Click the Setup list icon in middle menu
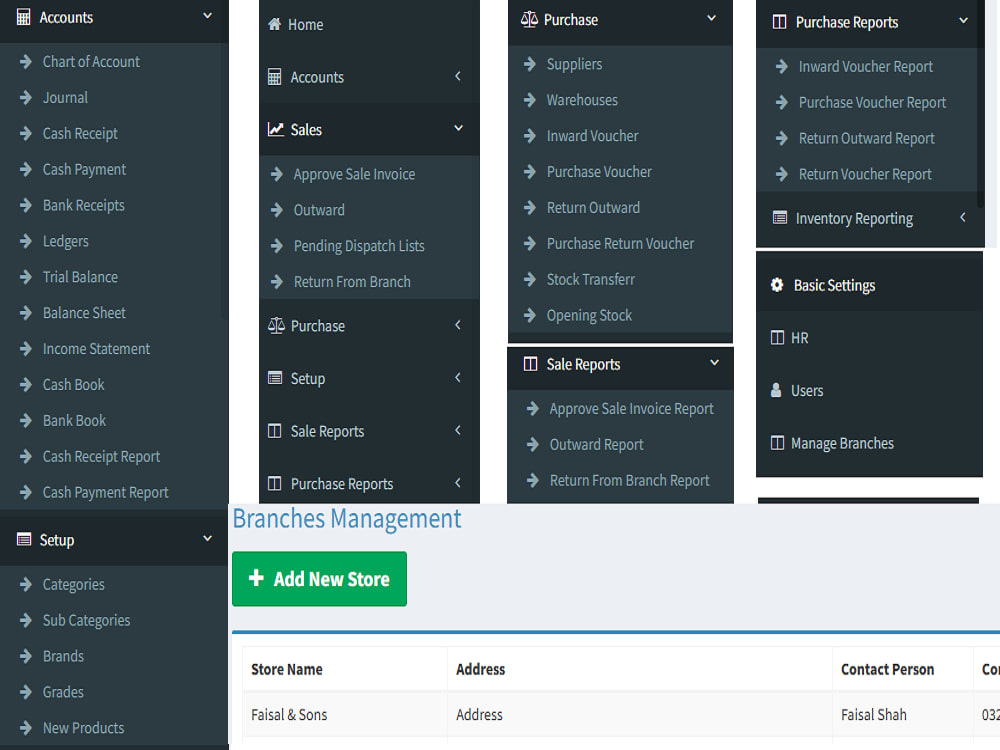This screenshot has width=1000, height=750. (275, 378)
